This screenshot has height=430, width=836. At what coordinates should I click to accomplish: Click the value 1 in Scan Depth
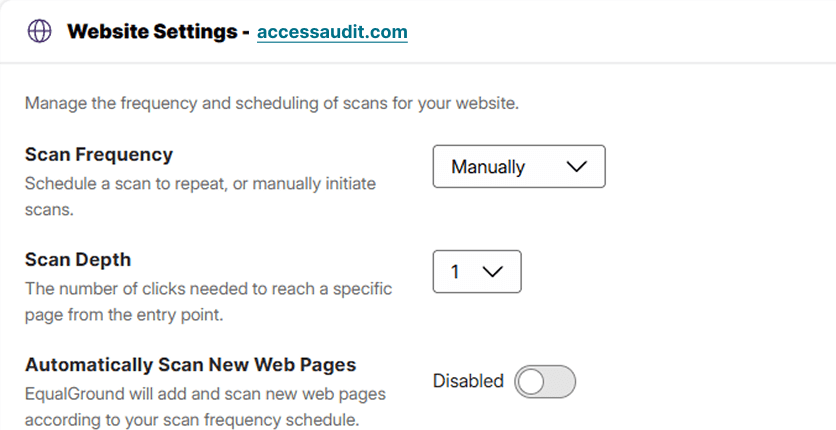tap(455, 271)
